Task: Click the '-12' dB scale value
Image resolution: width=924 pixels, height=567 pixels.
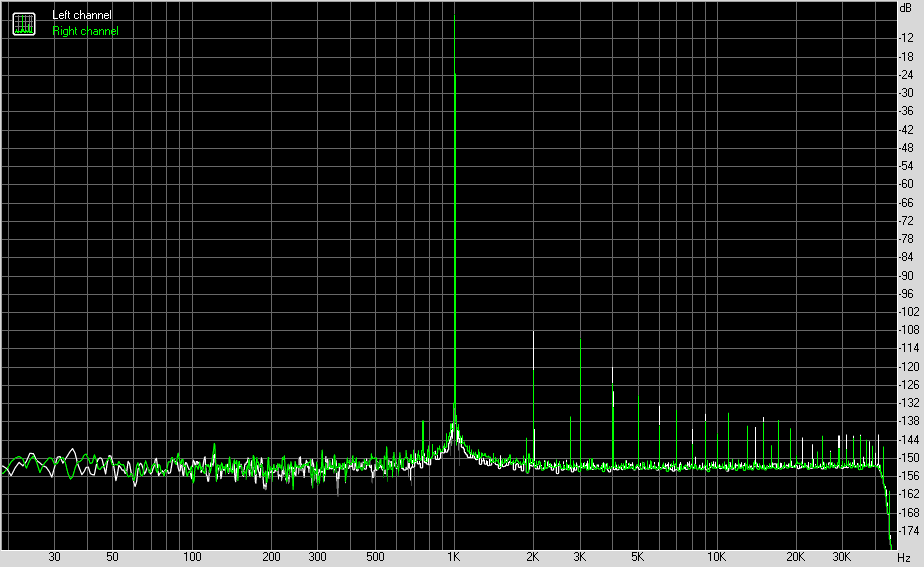Action: pyautogui.click(x=906, y=38)
